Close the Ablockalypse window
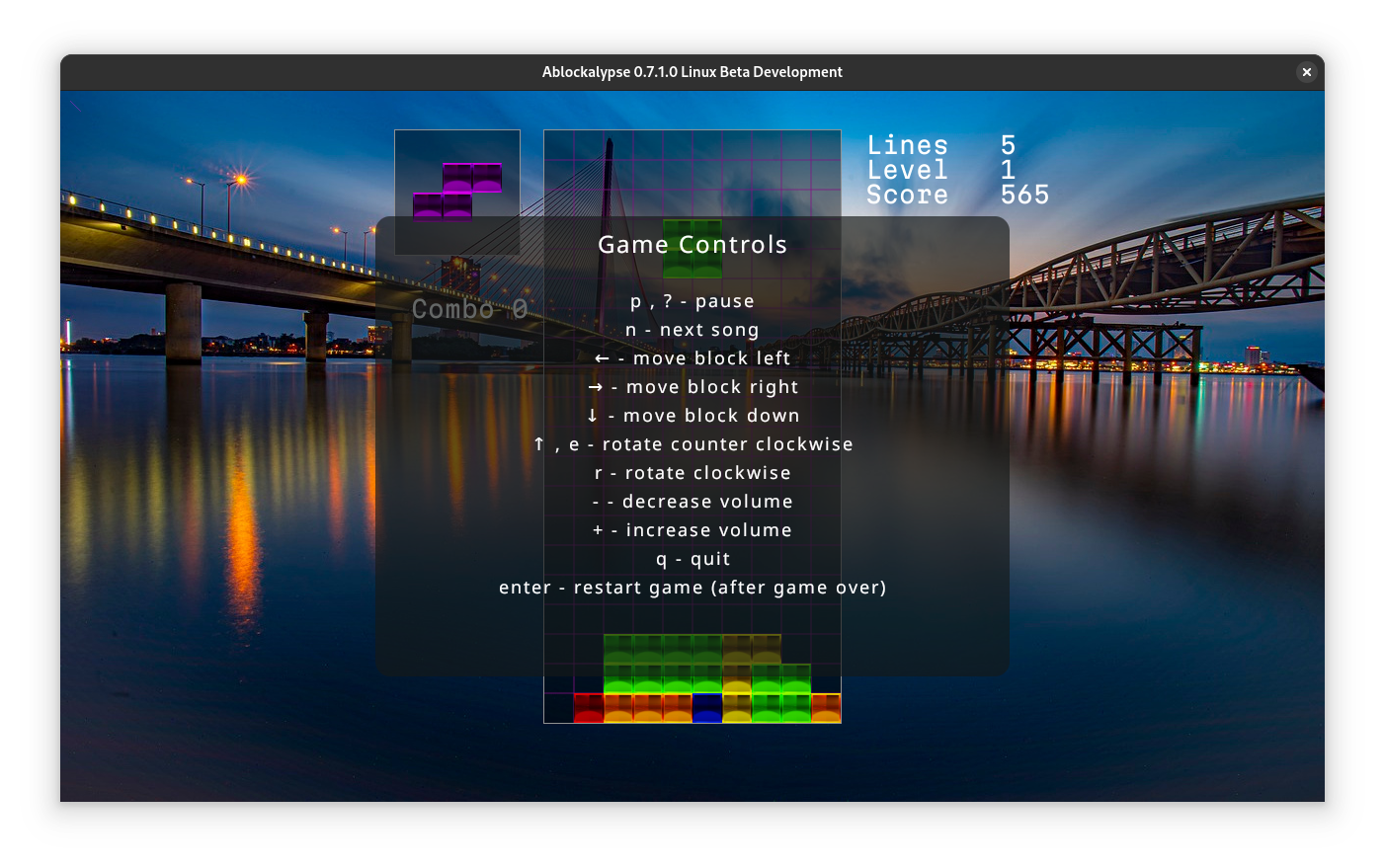 point(1306,72)
